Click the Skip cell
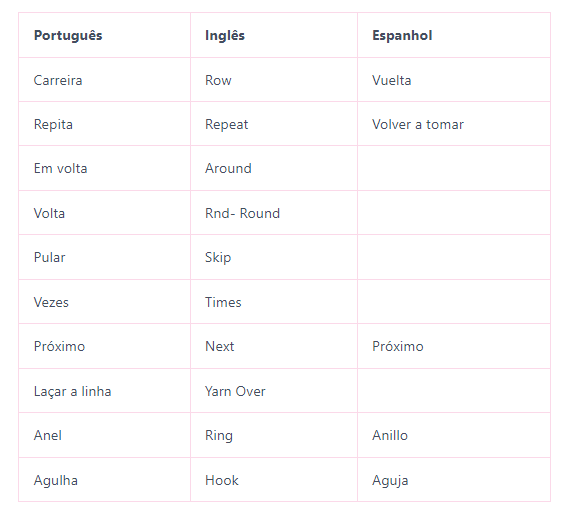 (274, 257)
